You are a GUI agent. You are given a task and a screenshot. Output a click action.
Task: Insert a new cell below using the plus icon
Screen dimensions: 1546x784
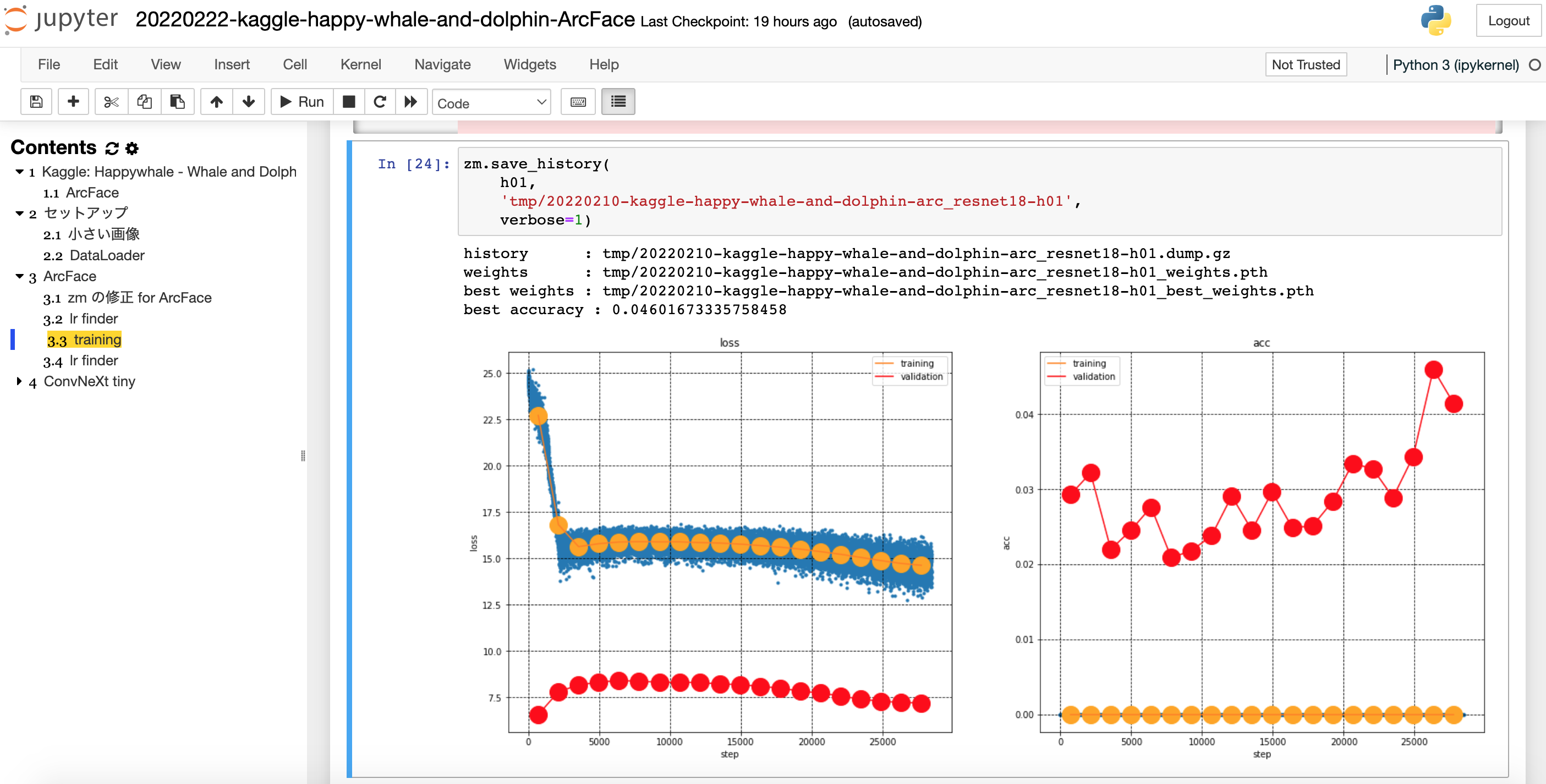73,102
